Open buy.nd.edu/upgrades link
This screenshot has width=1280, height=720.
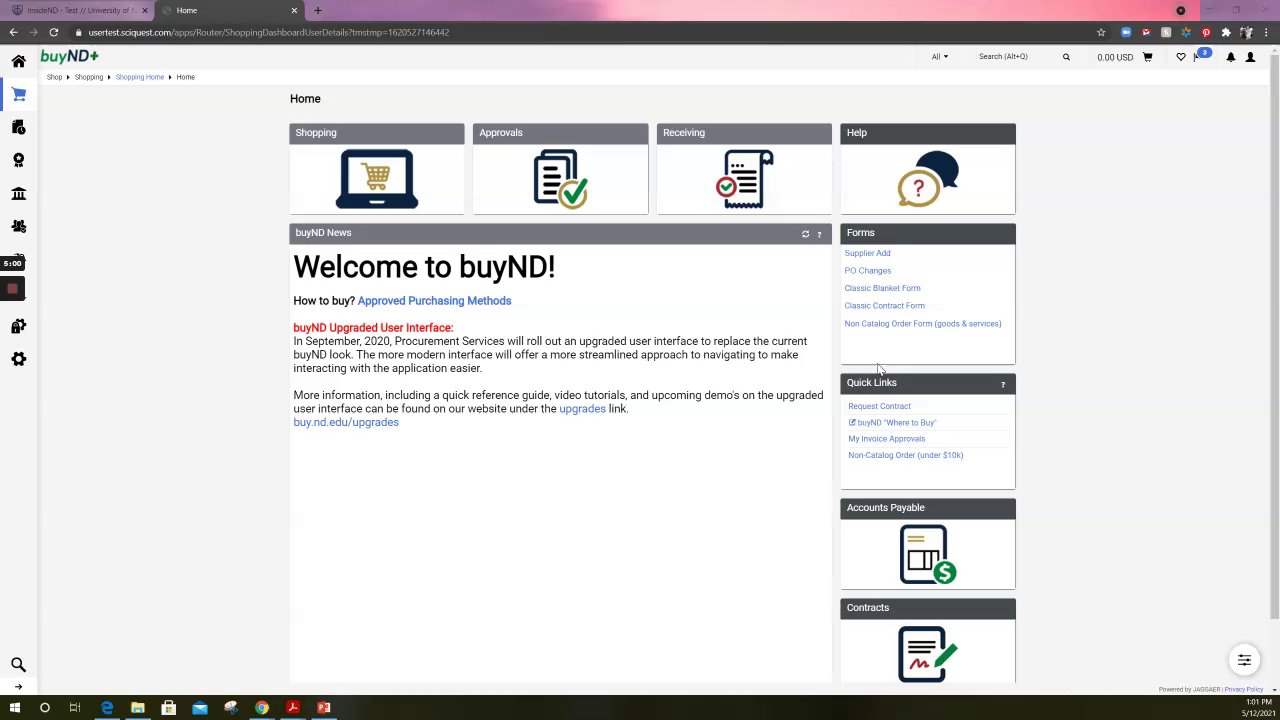click(346, 422)
